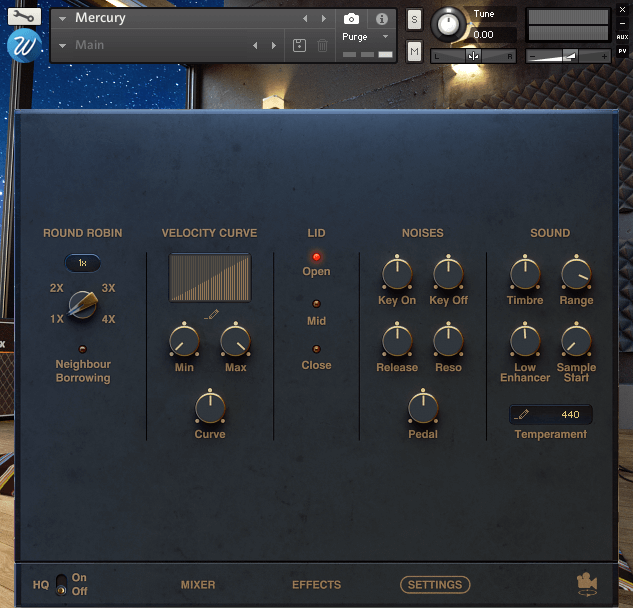
Task: Click the stereo pan slider
Action: [473, 56]
